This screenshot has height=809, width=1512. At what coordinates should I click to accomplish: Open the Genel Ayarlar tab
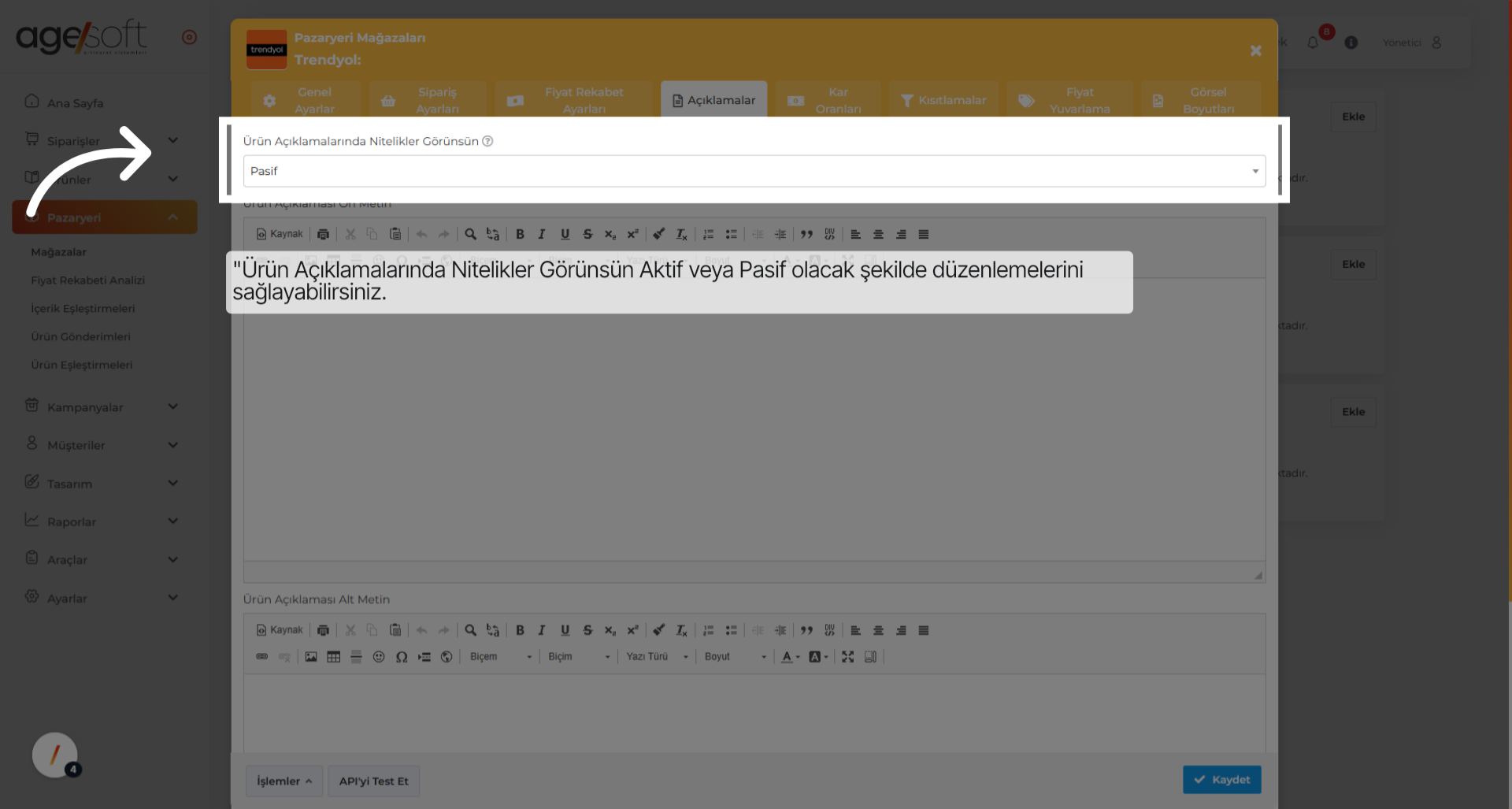pyautogui.click(x=306, y=100)
